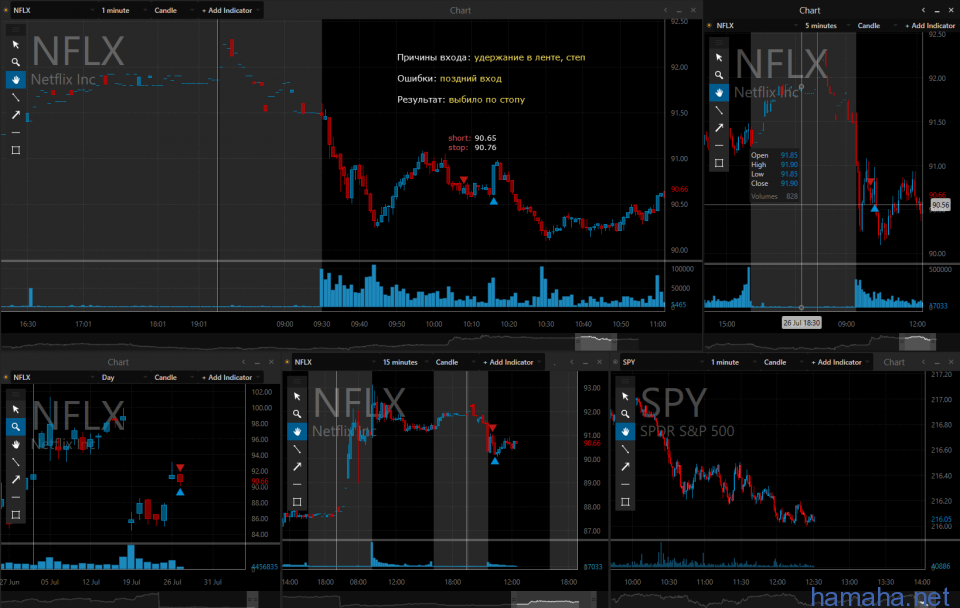Activate the zoom magnifier in NFLX 1 minute chart

[x=16, y=62]
